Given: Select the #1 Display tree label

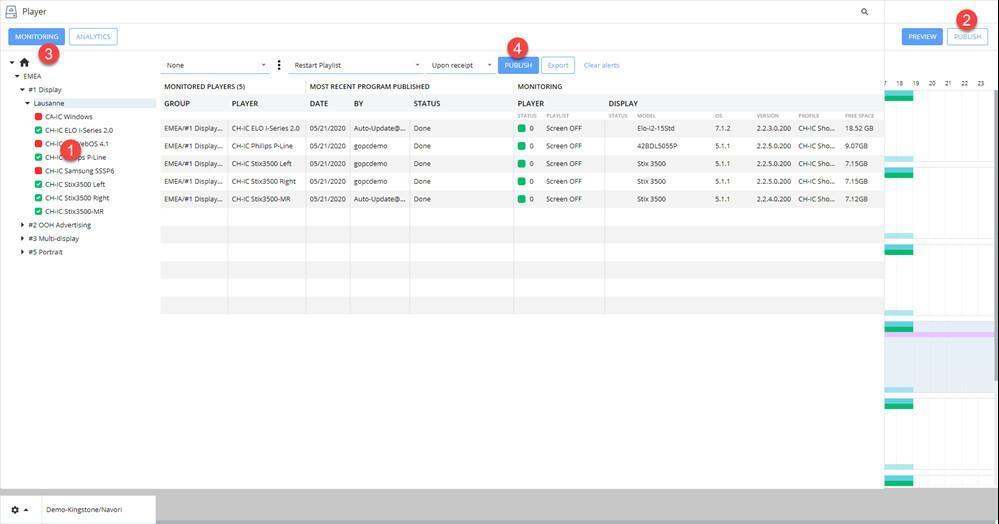Looking at the screenshot, I should (x=45, y=90).
